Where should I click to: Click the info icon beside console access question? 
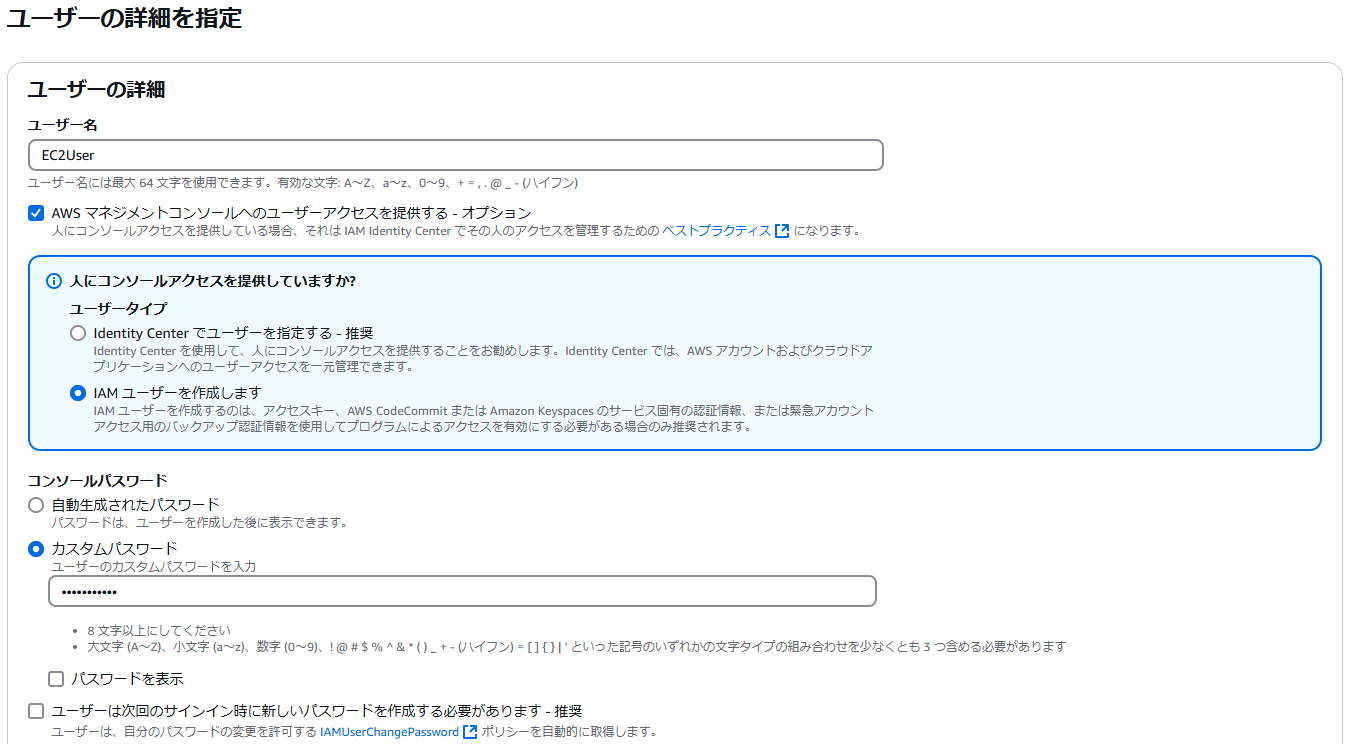coord(54,281)
